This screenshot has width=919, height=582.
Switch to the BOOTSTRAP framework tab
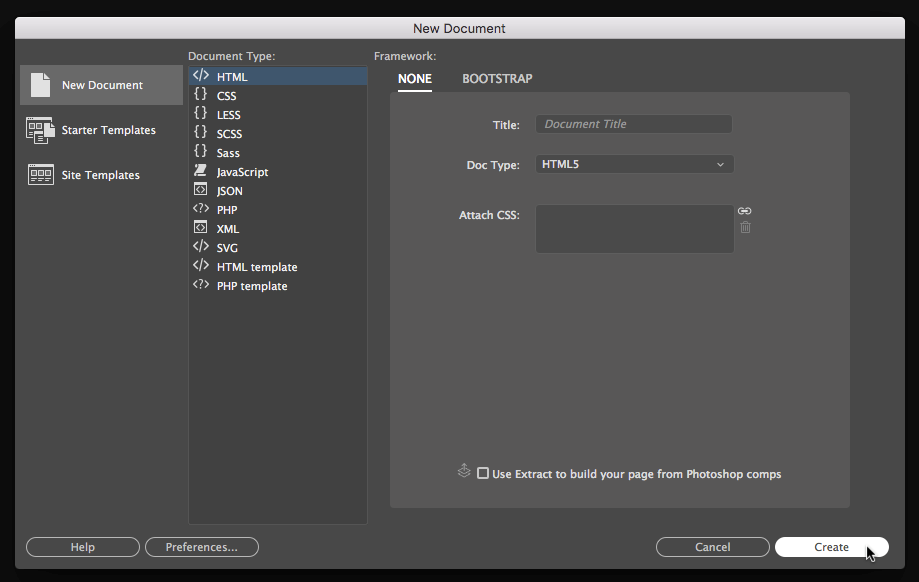coord(497,79)
